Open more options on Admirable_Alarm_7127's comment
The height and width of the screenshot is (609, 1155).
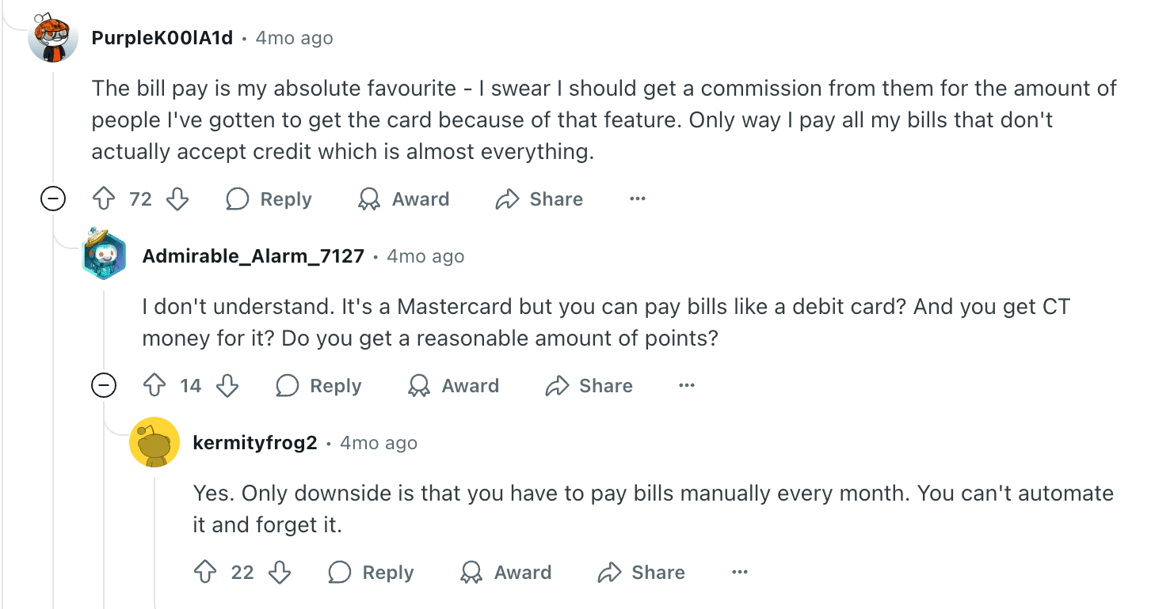[x=686, y=385]
